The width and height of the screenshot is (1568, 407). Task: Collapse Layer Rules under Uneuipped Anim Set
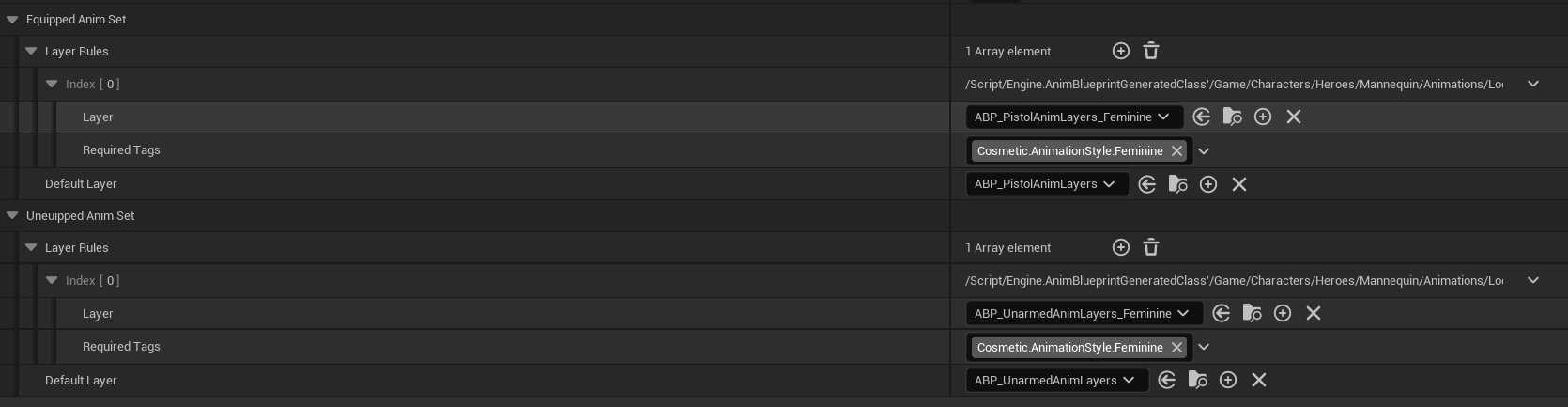31,248
